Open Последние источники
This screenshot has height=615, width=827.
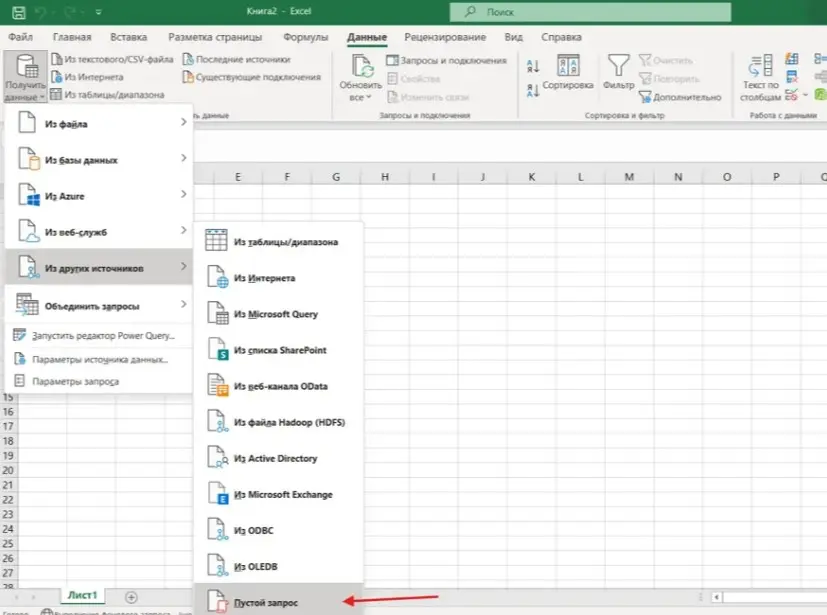click(236, 59)
